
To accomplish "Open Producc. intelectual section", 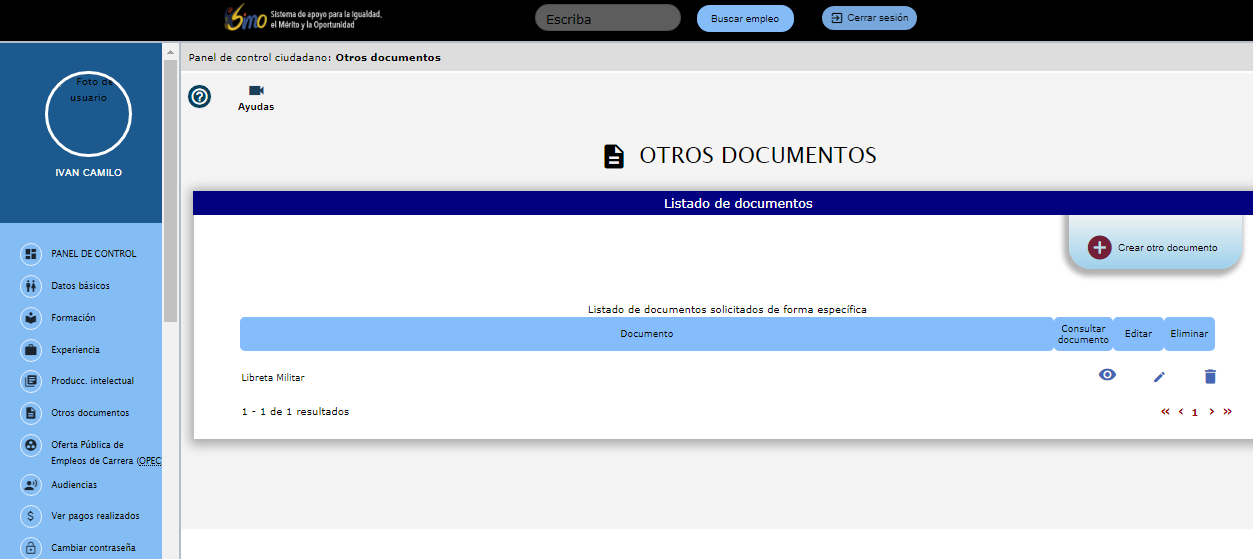I will [x=92, y=381].
